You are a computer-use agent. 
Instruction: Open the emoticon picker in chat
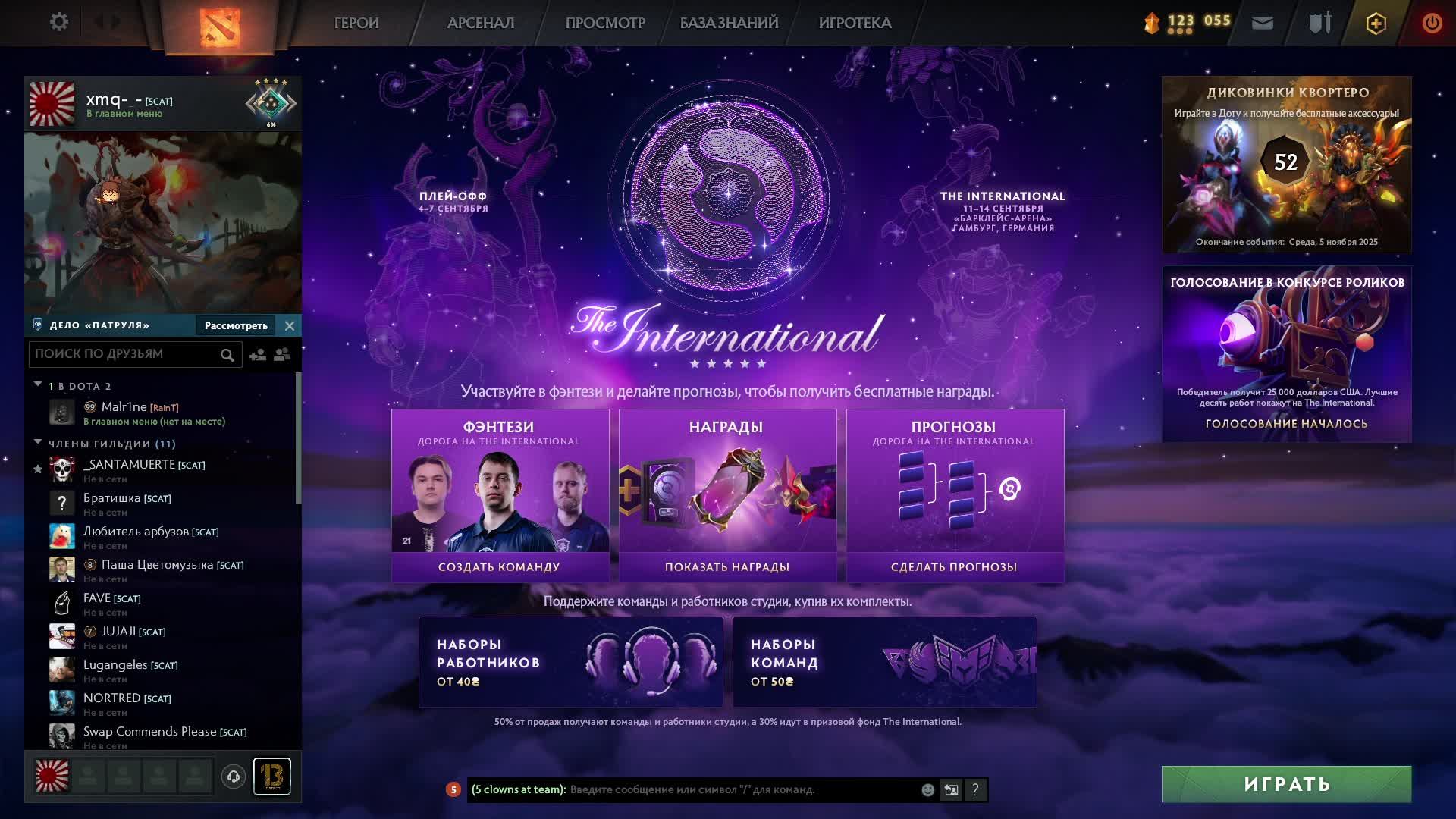pyautogui.click(x=927, y=789)
